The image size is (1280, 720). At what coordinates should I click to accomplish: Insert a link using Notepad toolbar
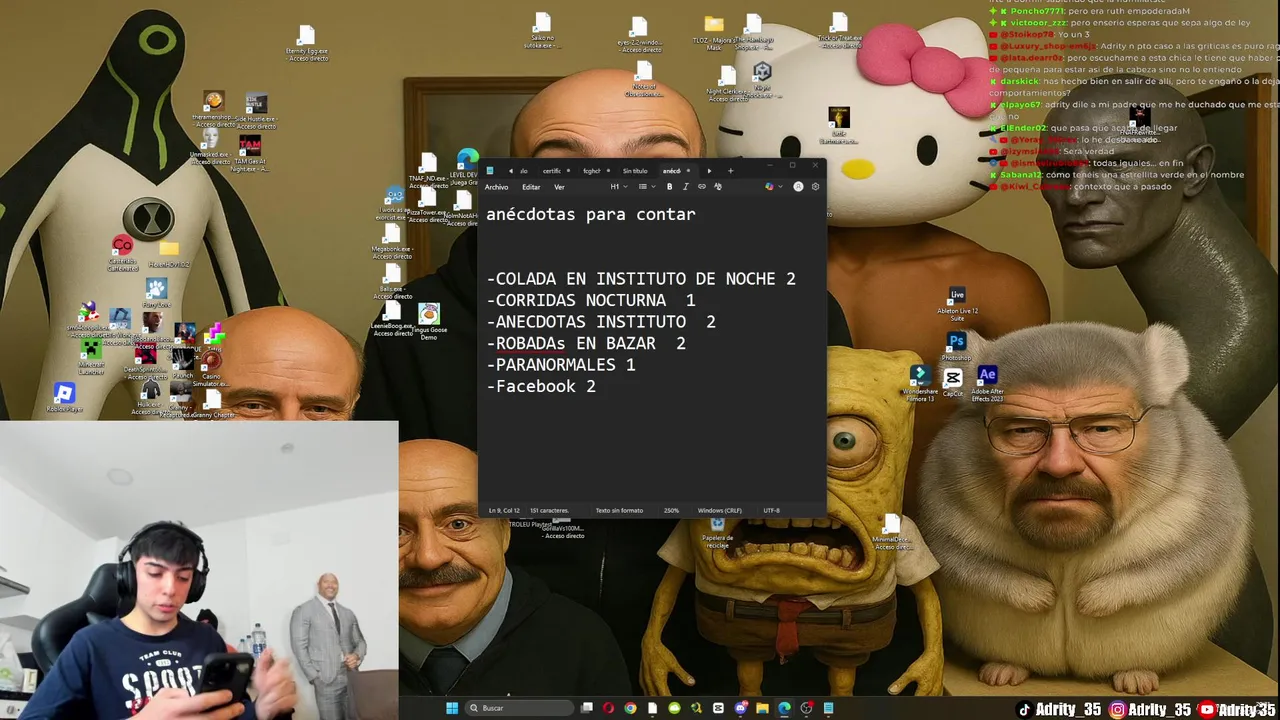click(701, 187)
